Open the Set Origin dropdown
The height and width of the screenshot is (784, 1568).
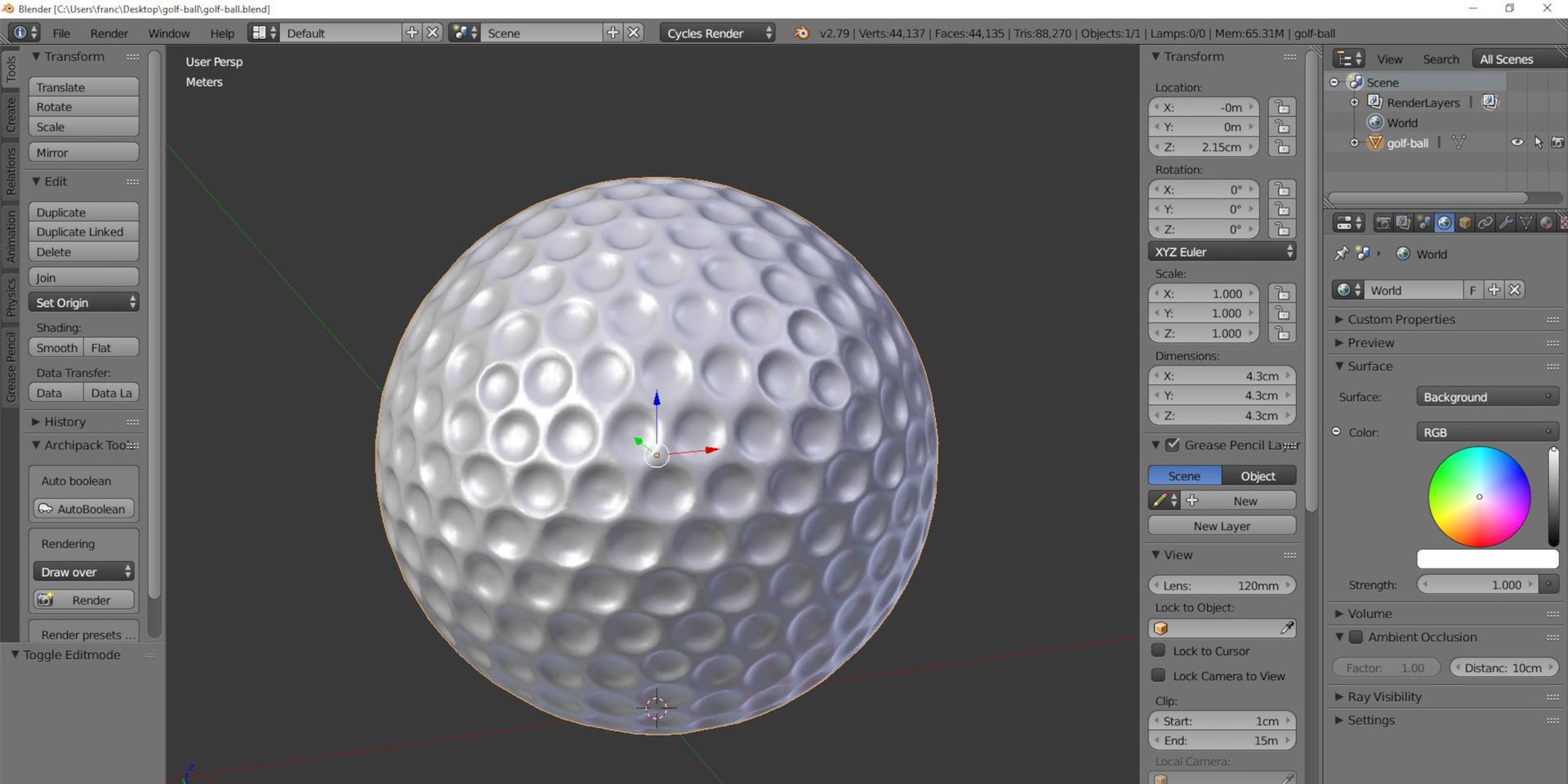click(84, 303)
